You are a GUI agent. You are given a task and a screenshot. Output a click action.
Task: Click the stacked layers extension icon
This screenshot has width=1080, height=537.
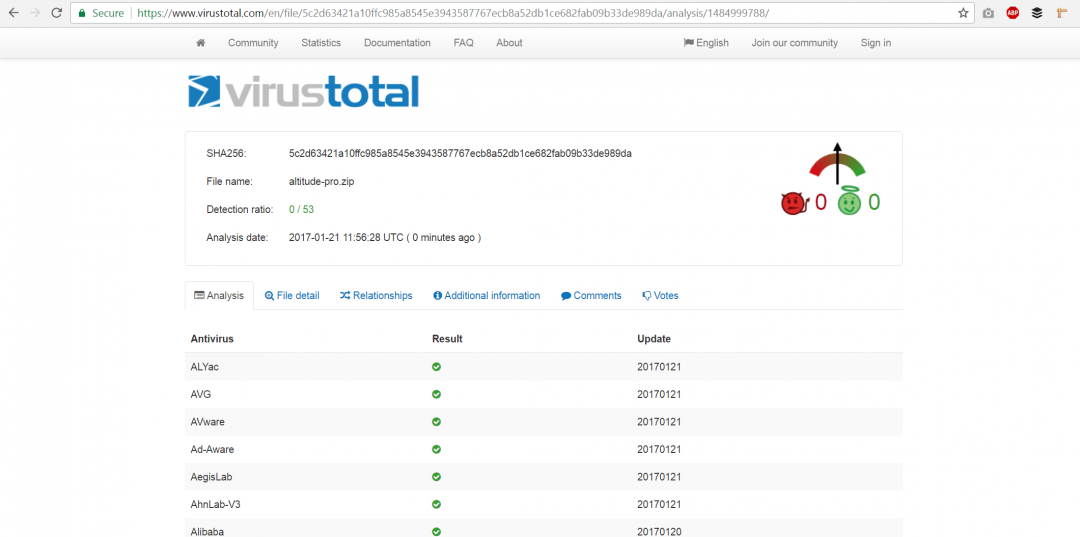point(1037,13)
